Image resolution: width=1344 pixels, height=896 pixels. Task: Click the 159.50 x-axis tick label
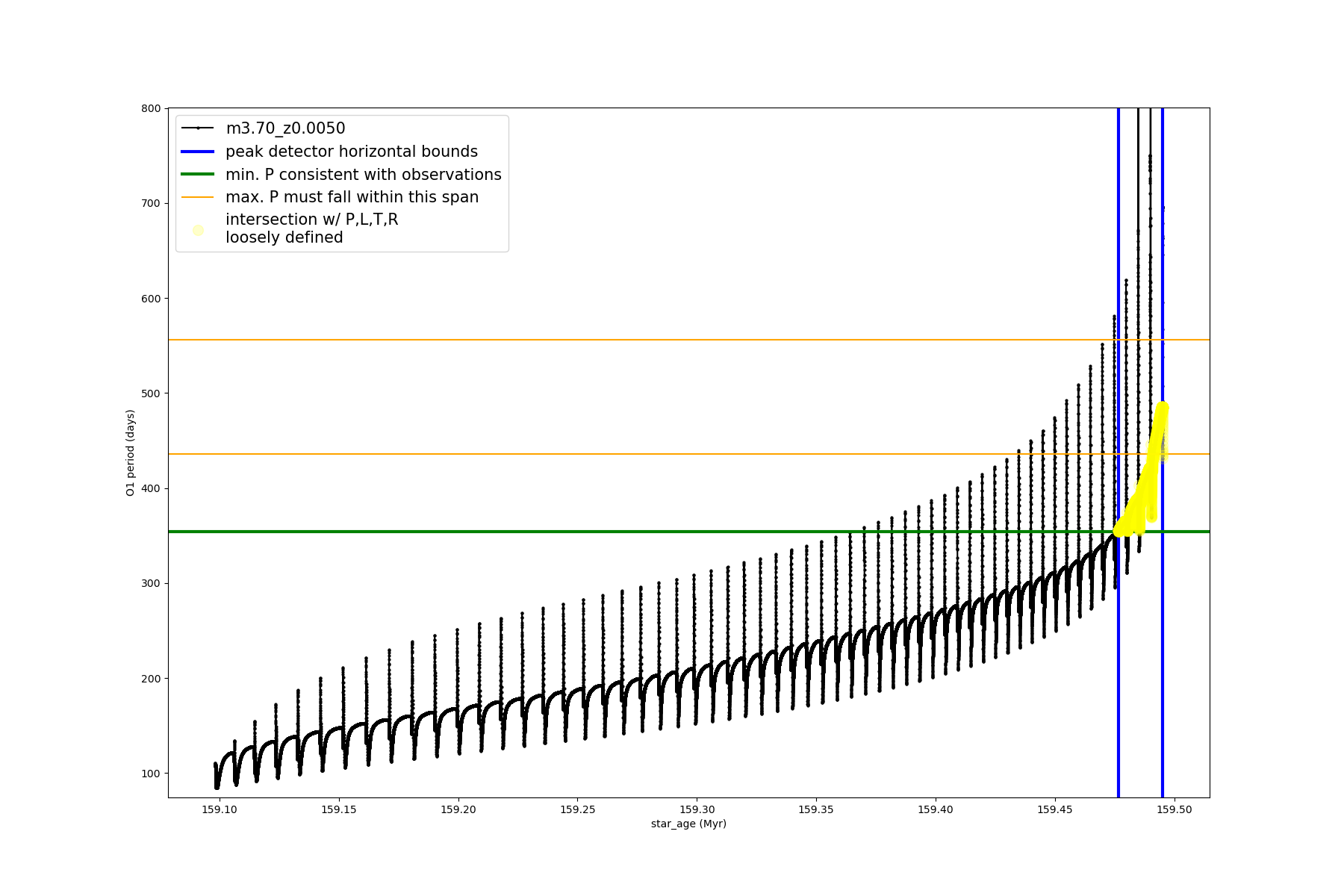coord(1175,809)
